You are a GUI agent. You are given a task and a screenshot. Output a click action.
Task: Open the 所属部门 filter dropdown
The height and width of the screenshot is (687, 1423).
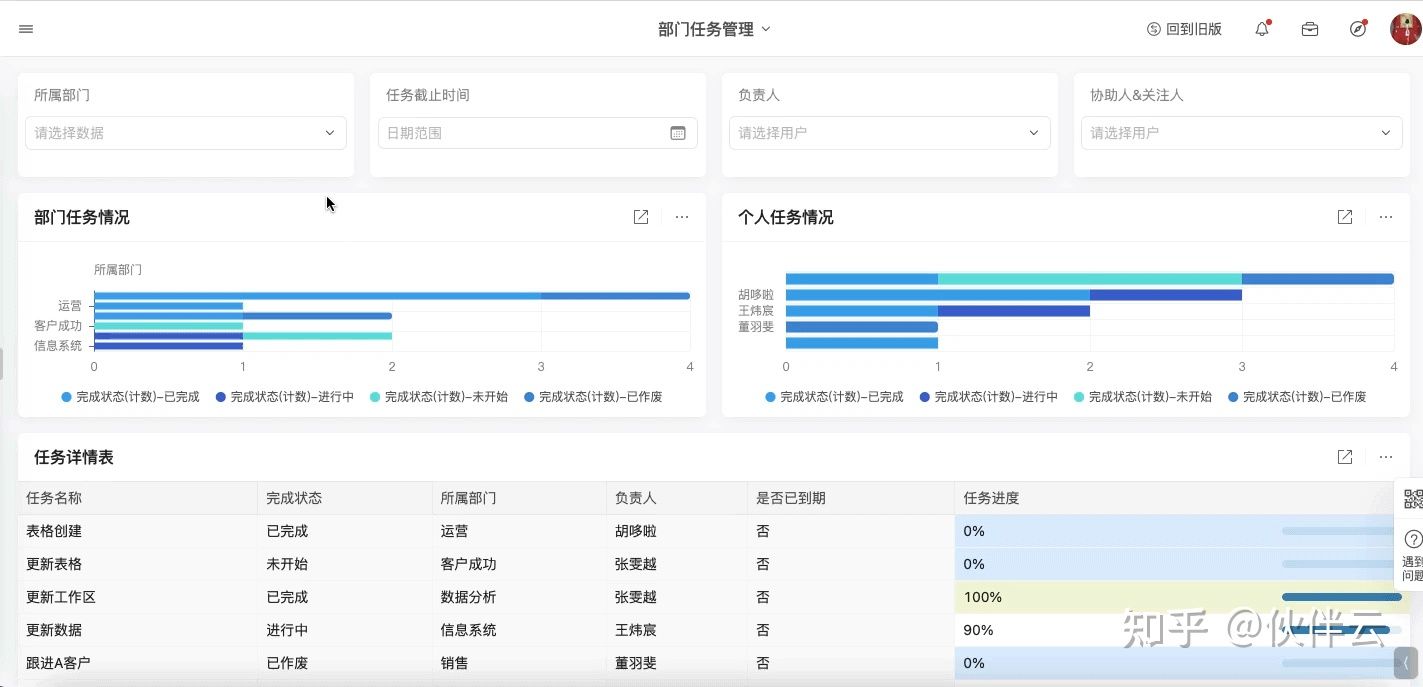point(186,133)
